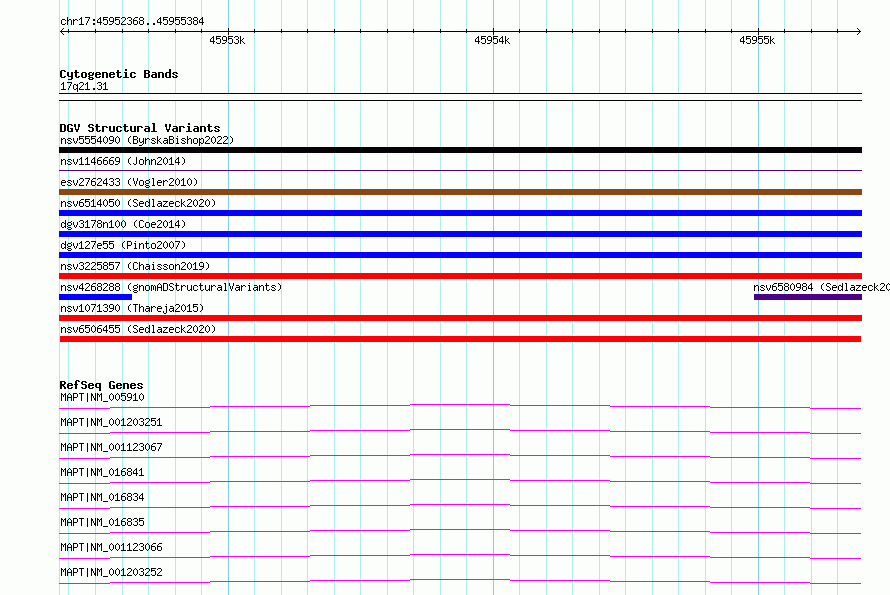The height and width of the screenshot is (595, 890).
Task: Click the brown esv2762433 variant bar
Action: pyautogui.click(x=460, y=192)
